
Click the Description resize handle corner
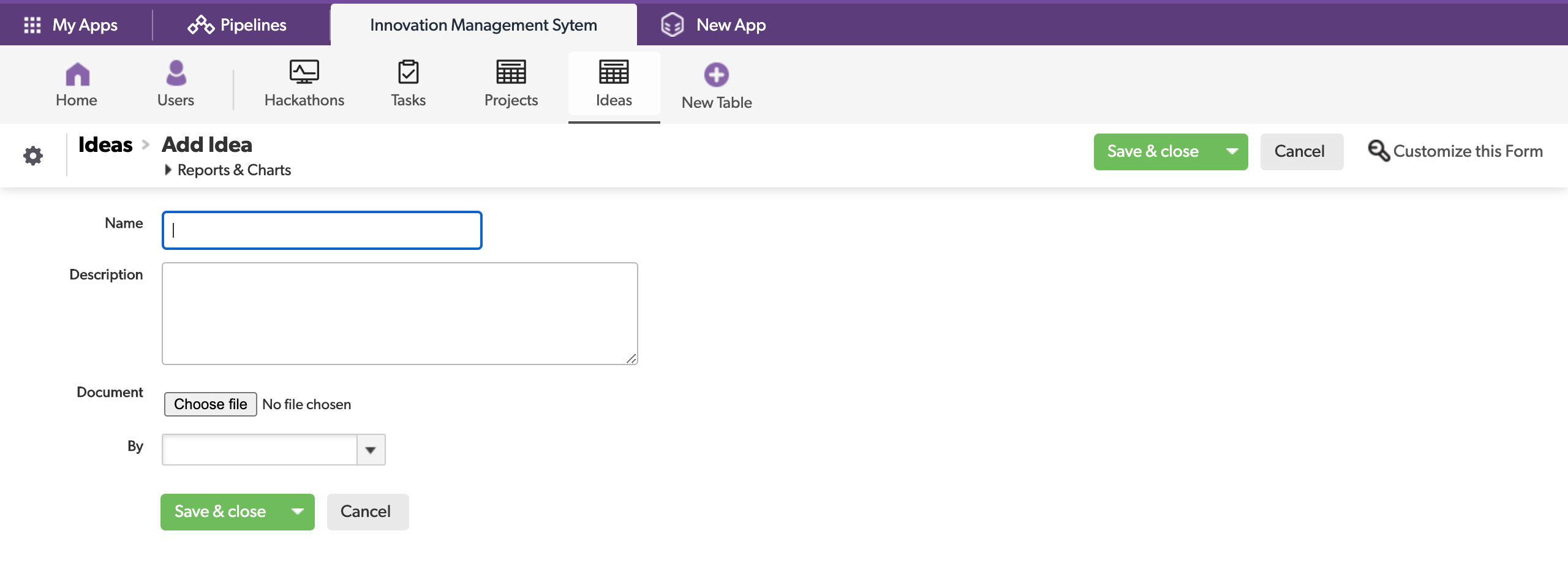click(631, 358)
